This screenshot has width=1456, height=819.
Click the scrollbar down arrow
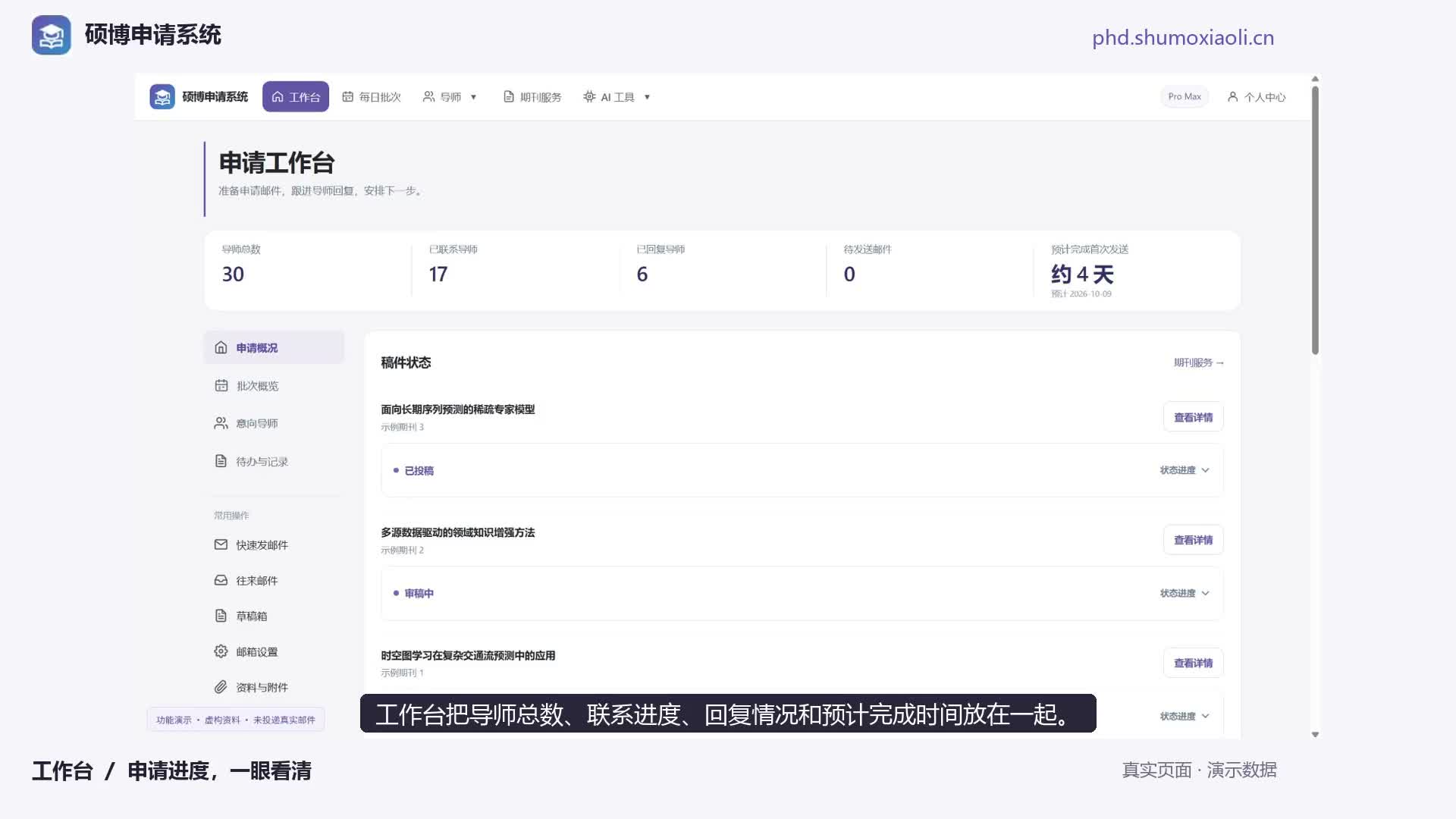click(x=1315, y=734)
